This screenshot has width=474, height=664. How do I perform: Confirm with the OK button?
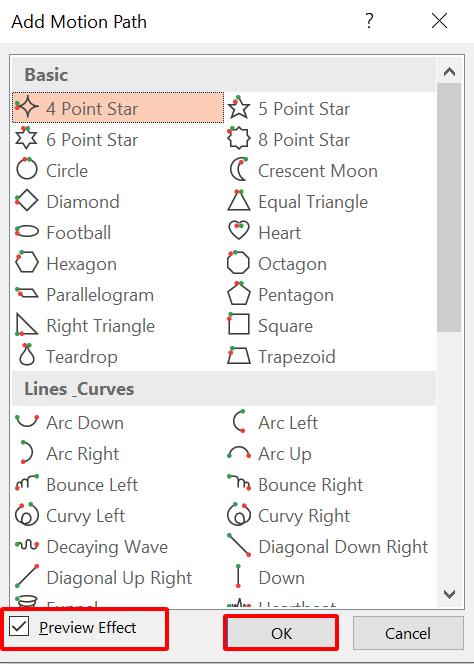coord(281,633)
